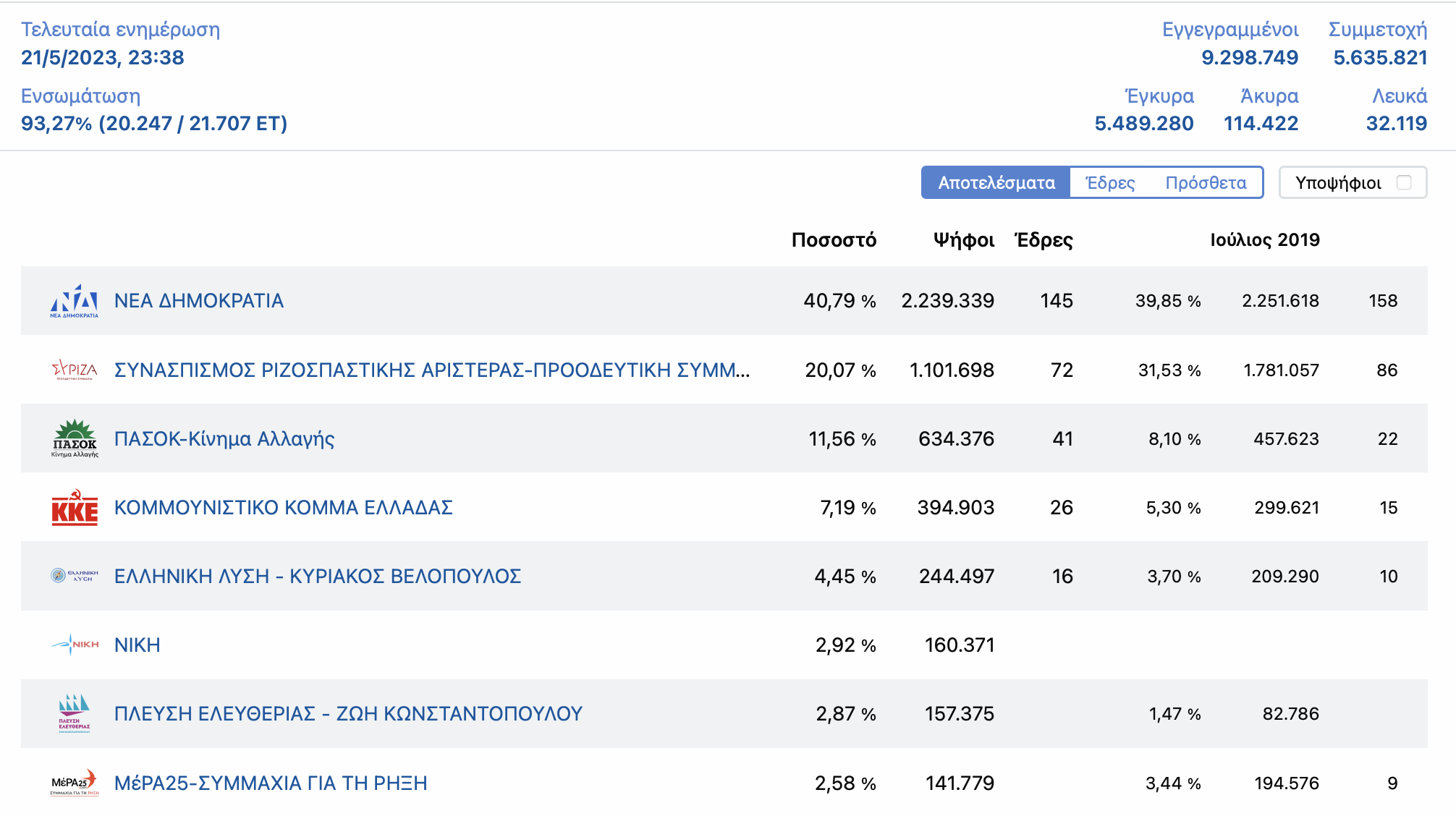Click the 141.779 votes cell
The height and width of the screenshot is (816, 1456).
pyautogui.click(x=960, y=783)
